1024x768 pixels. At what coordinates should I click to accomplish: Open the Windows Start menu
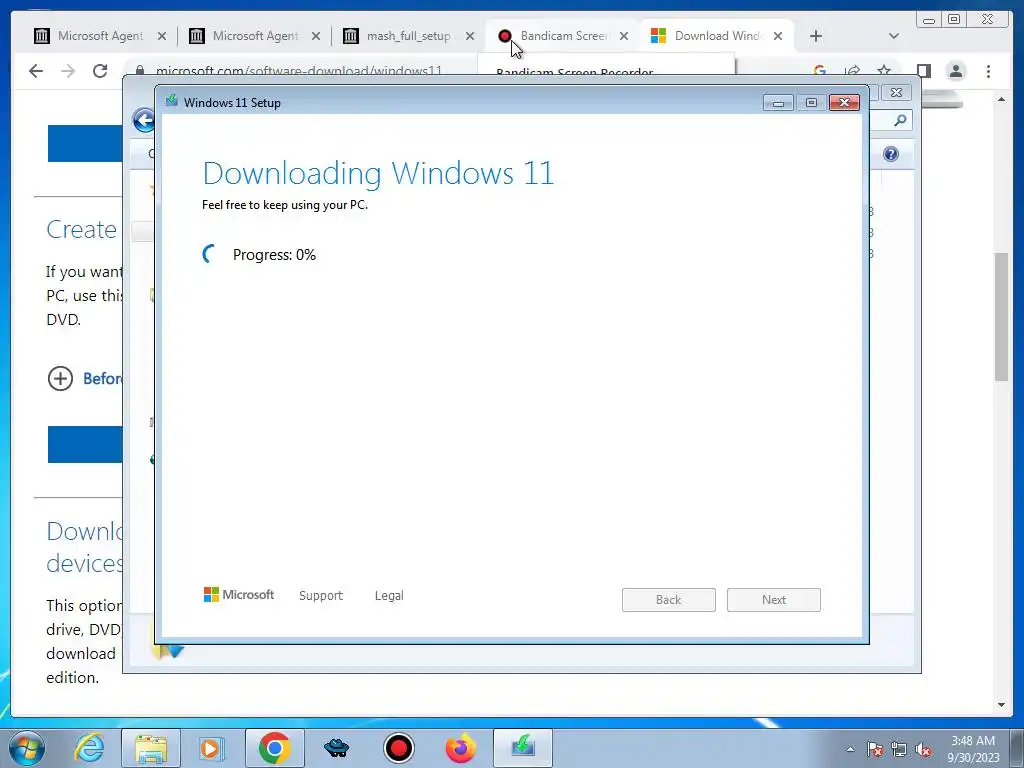click(27, 748)
